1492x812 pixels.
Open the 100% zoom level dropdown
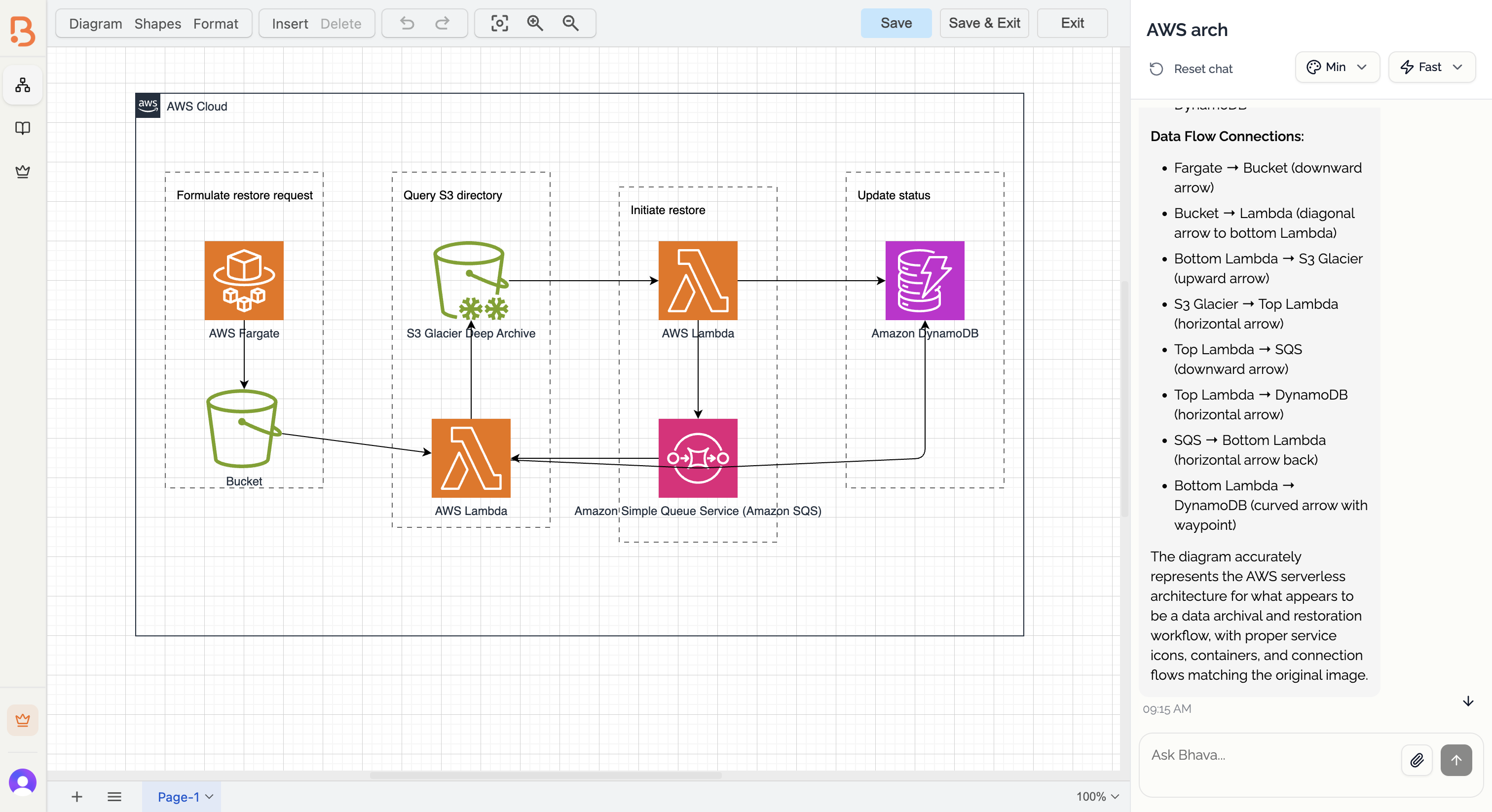(x=1097, y=796)
